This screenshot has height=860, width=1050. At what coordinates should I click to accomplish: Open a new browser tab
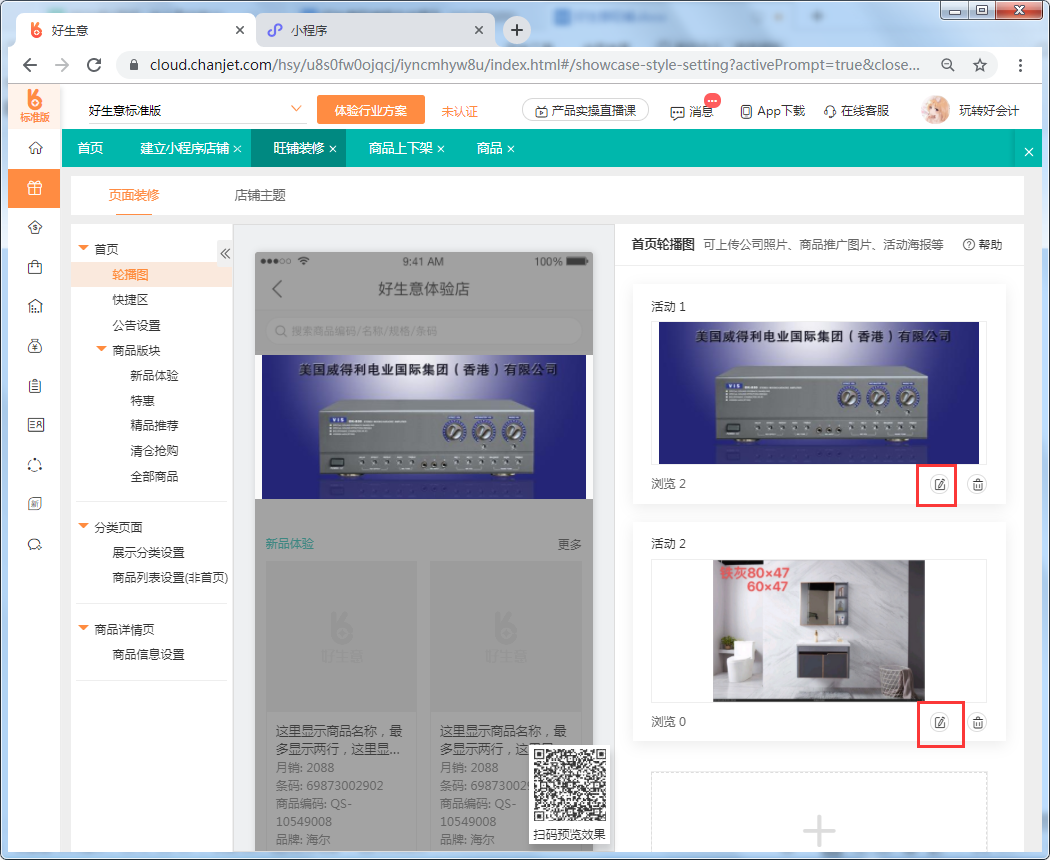516,30
